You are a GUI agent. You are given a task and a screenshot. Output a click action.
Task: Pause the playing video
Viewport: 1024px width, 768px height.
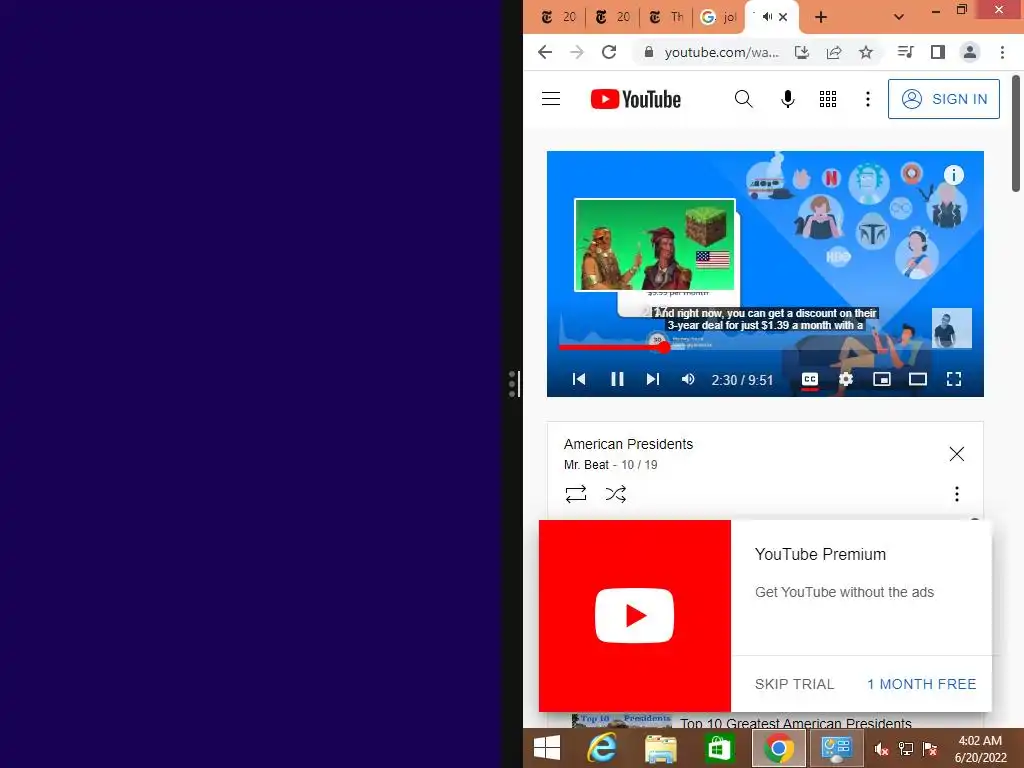[x=617, y=379]
